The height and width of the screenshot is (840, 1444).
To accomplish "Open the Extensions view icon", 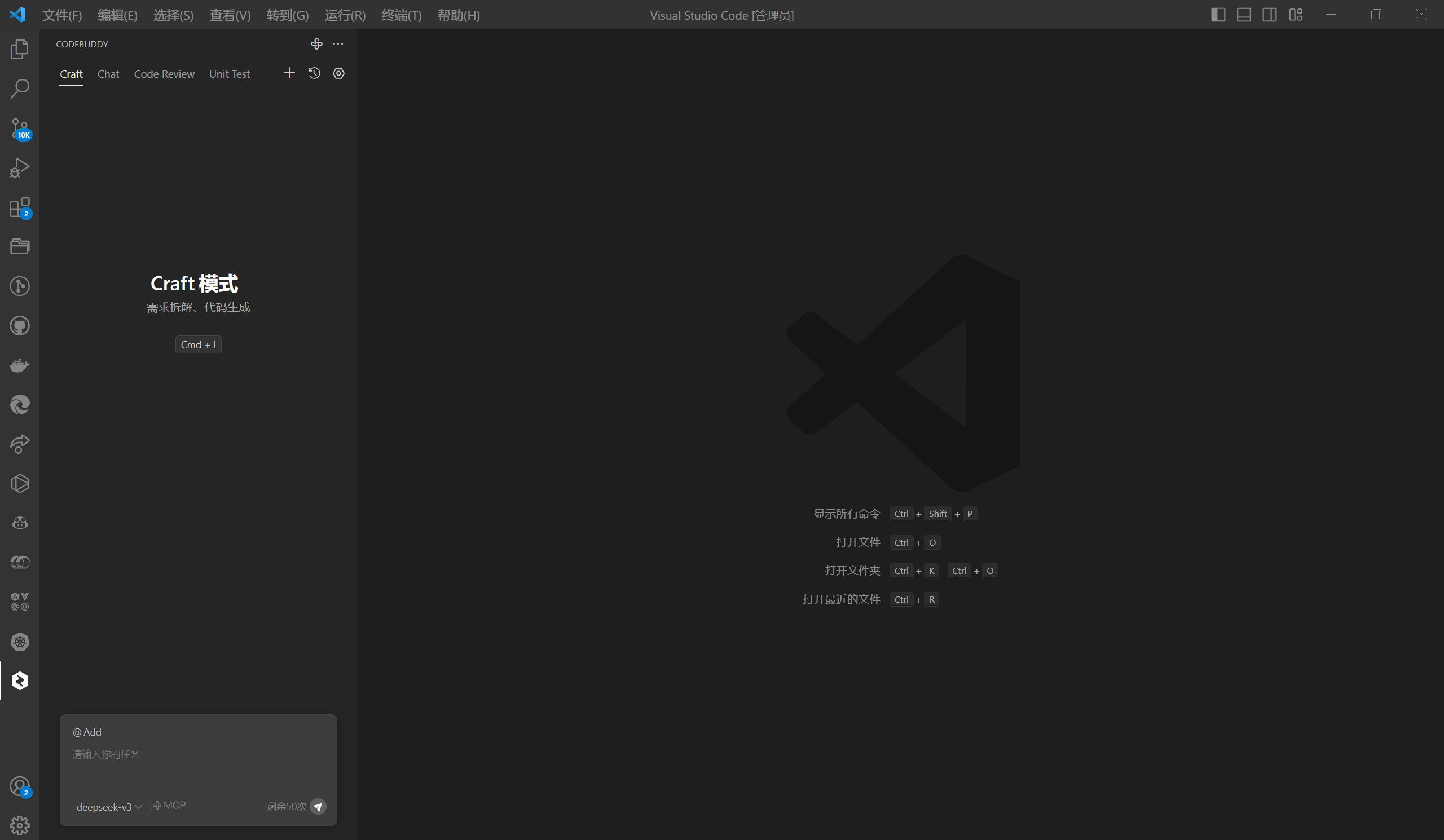I will [x=20, y=207].
